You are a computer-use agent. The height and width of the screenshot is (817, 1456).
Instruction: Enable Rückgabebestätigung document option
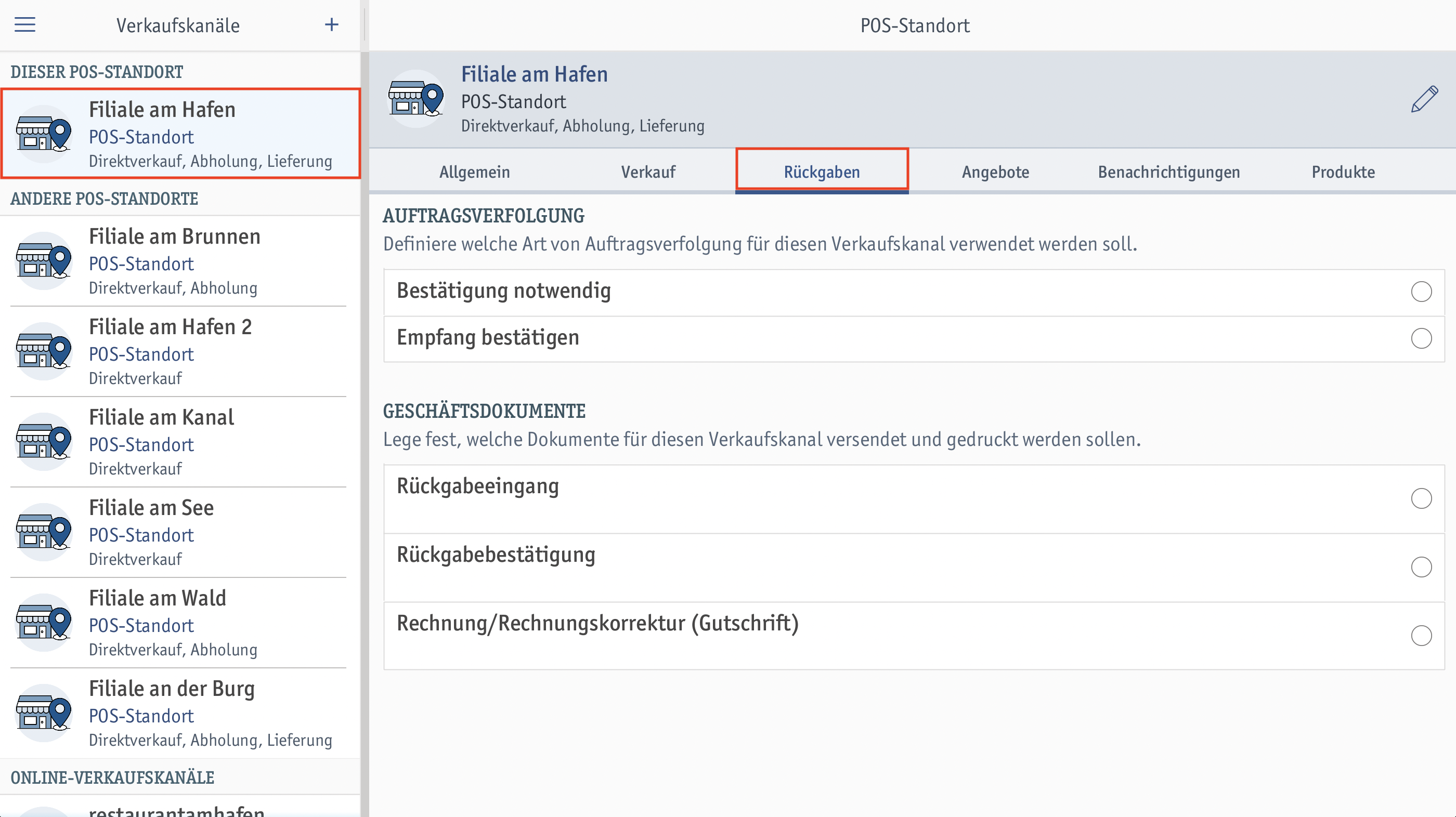(x=1421, y=567)
